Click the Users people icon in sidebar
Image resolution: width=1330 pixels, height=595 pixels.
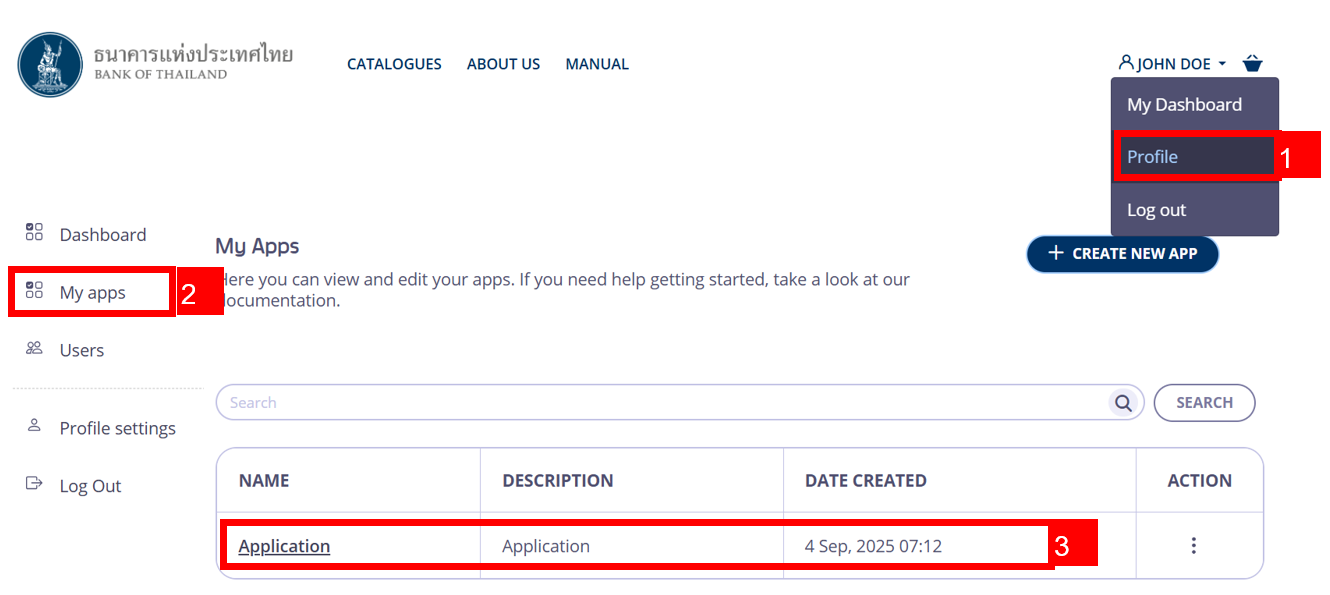point(34,349)
